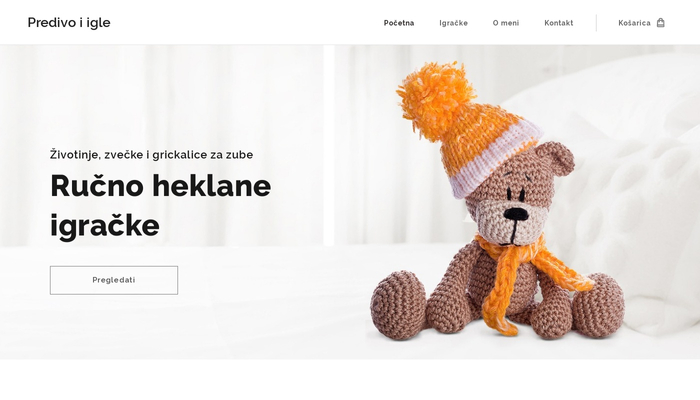Click the orange pom-pom on the hat

[x=435, y=100]
